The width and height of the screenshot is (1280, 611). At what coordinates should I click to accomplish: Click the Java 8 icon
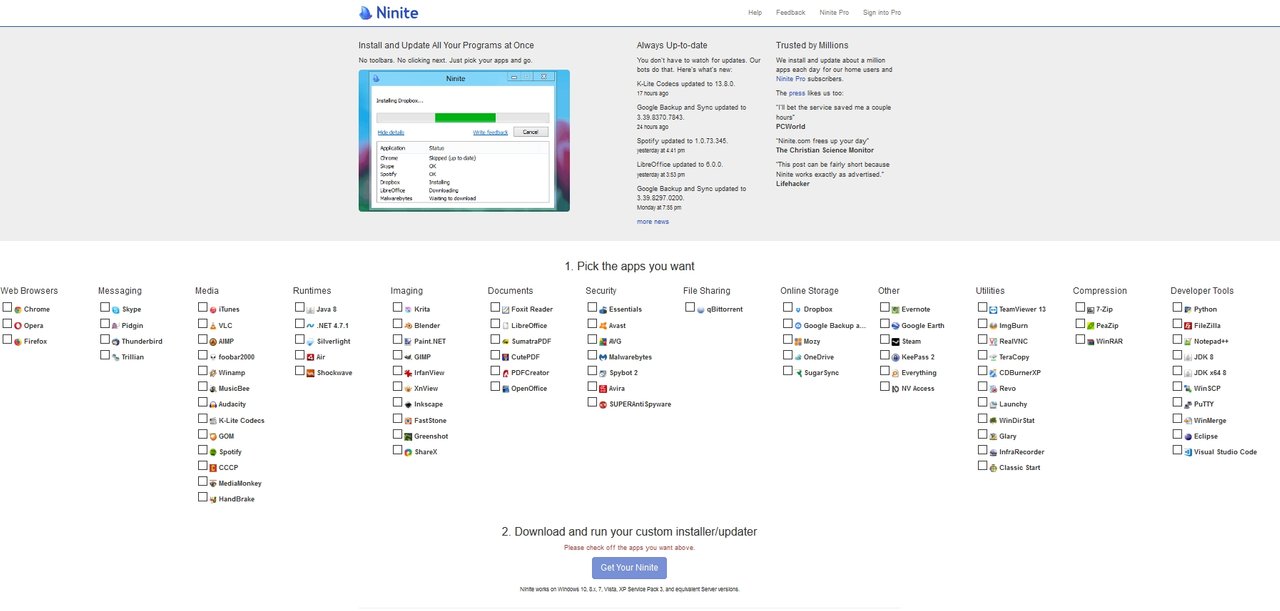[x=311, y=310]
